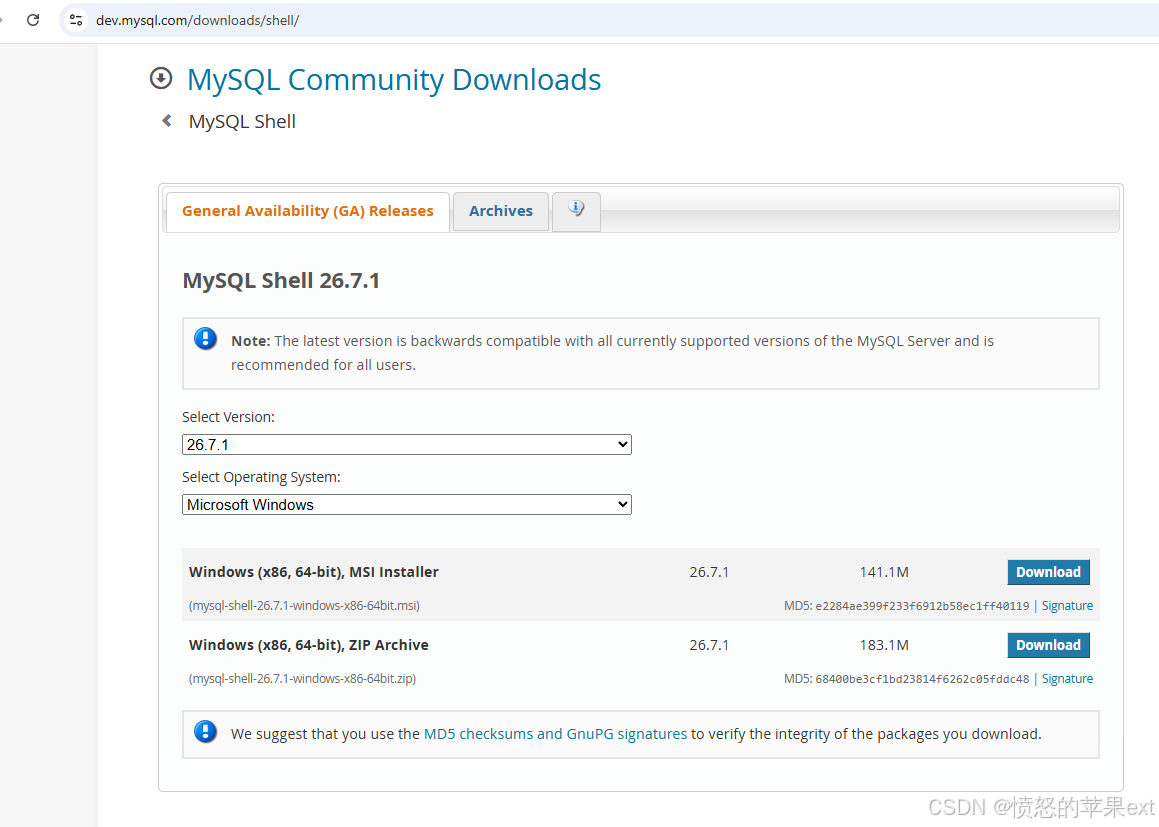The width and height of the screenshot is (1159, 827).
Task: Click the MySQL Shell 26.7.1 heading
Action: [x=281, y=281]
